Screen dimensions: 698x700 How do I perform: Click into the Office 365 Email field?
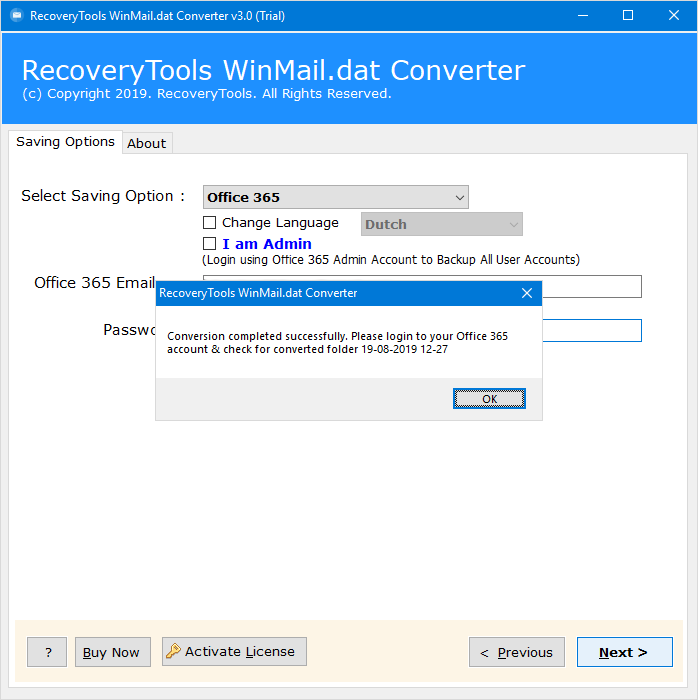point(592,287)
